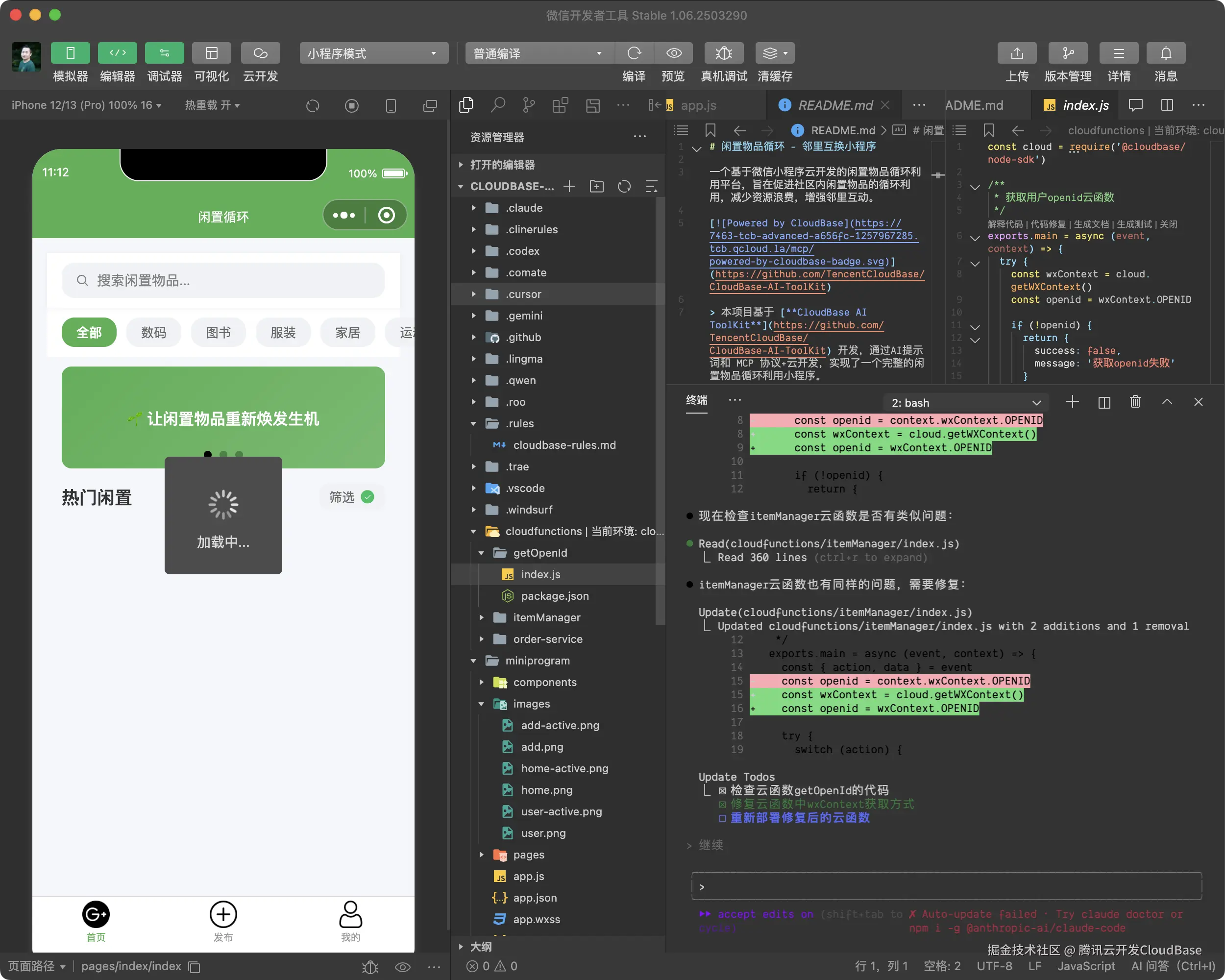Screen dimensions: 1225x980
Task: Open the 普通编译 compile mode dropdown
Action: pyautogui.click(x=538, y=53)
